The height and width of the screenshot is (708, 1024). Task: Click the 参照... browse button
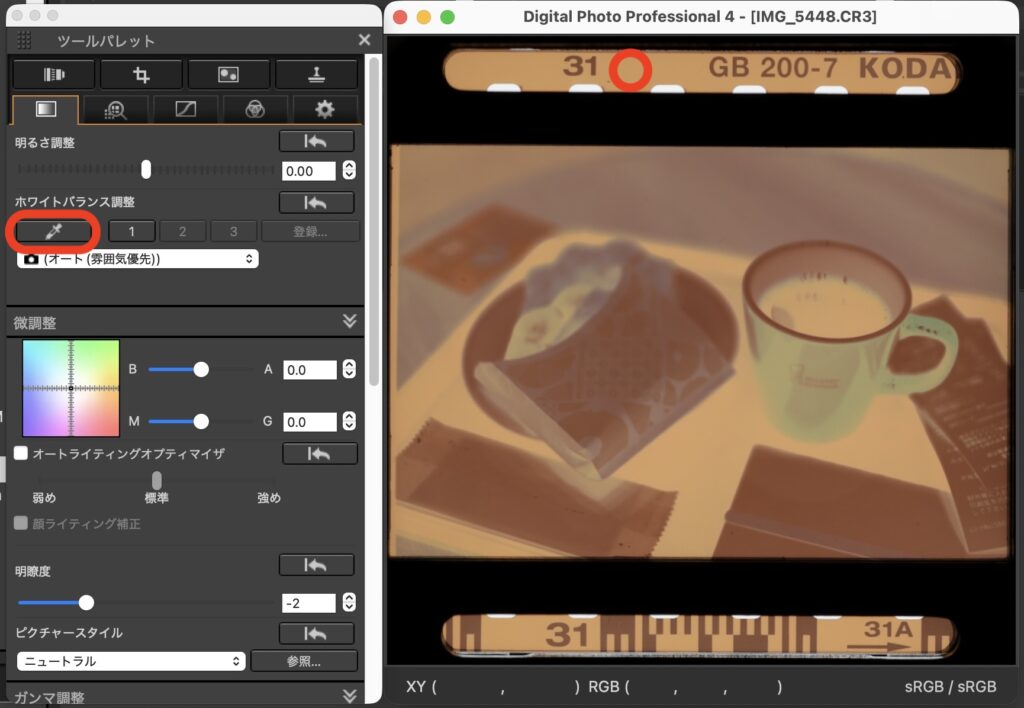[x=304, y=661]
